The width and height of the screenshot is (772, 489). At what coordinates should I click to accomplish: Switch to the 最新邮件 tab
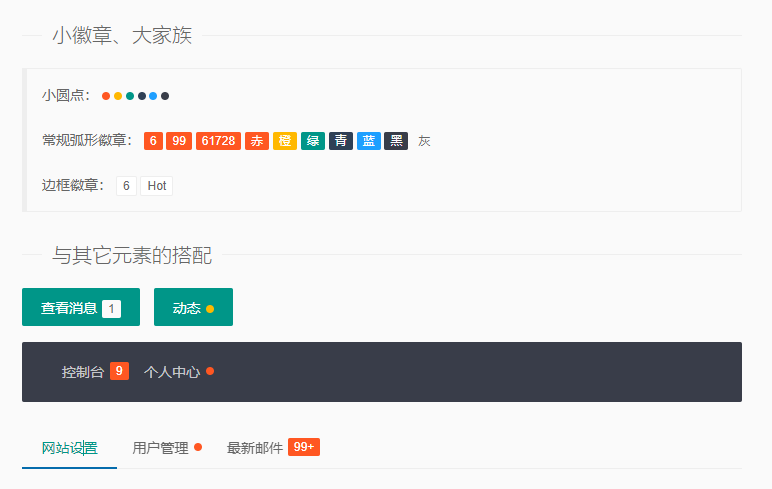[x=255, y=448]
